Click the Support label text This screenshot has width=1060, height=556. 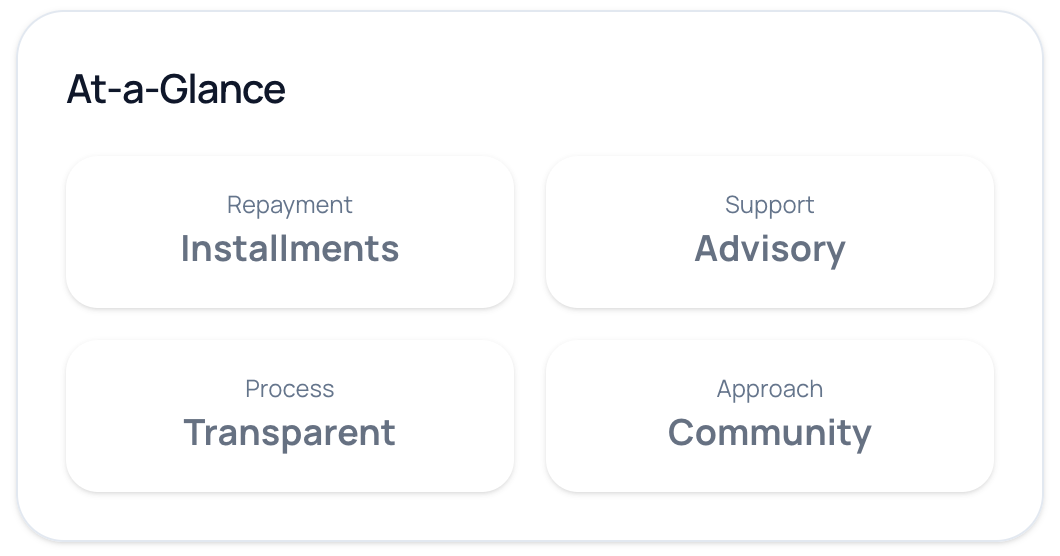pos(770,205)
